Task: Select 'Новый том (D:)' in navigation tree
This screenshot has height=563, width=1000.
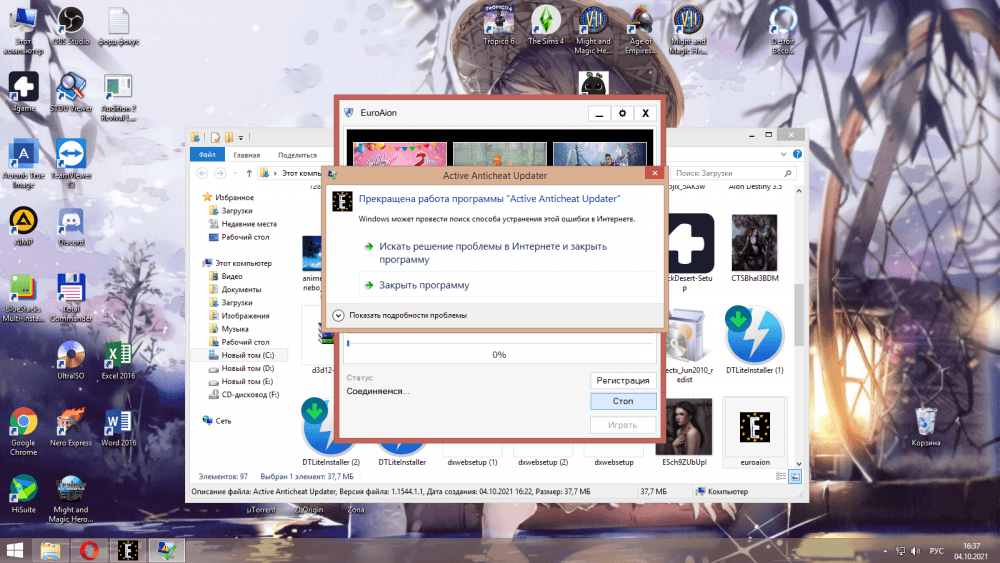Action: coord(247,368)
